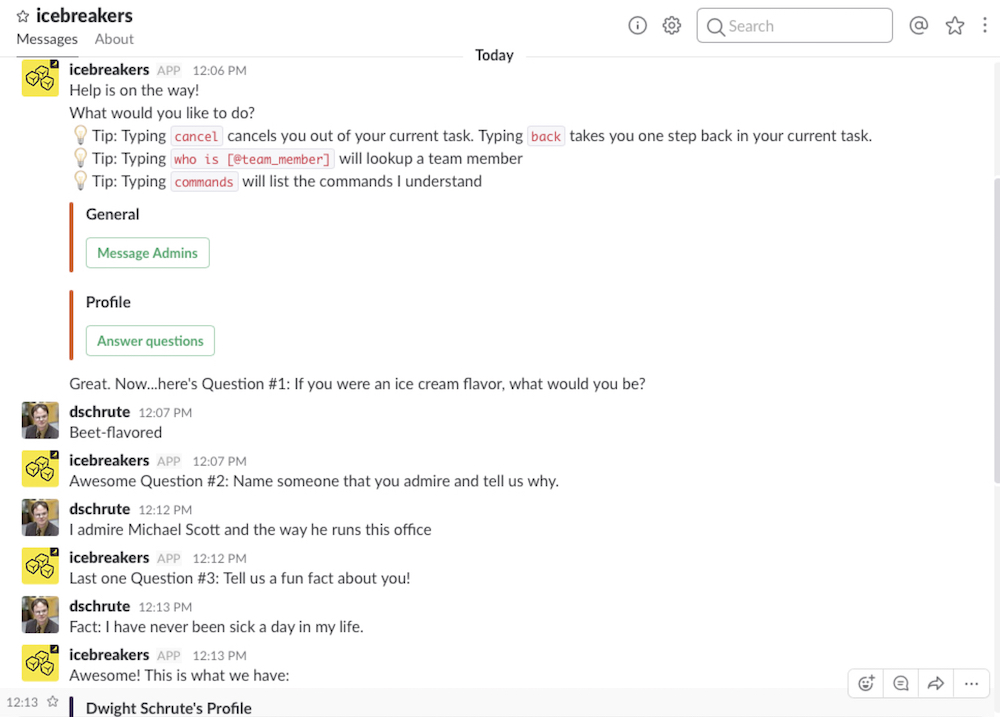Switch to the About tab
1000x717 pixels.
tap(114, 39)
